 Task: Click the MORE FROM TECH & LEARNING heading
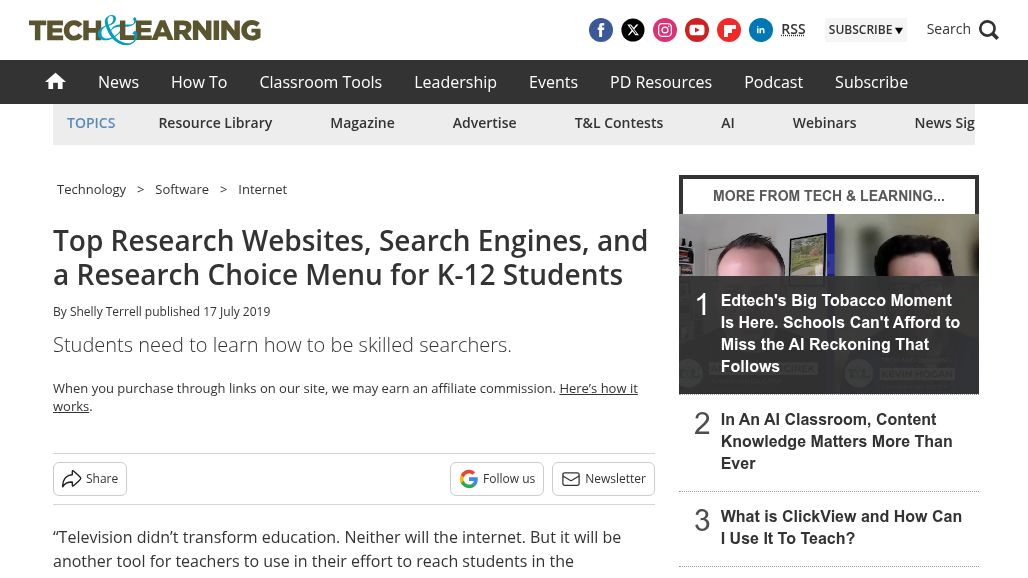coord(829,196)
